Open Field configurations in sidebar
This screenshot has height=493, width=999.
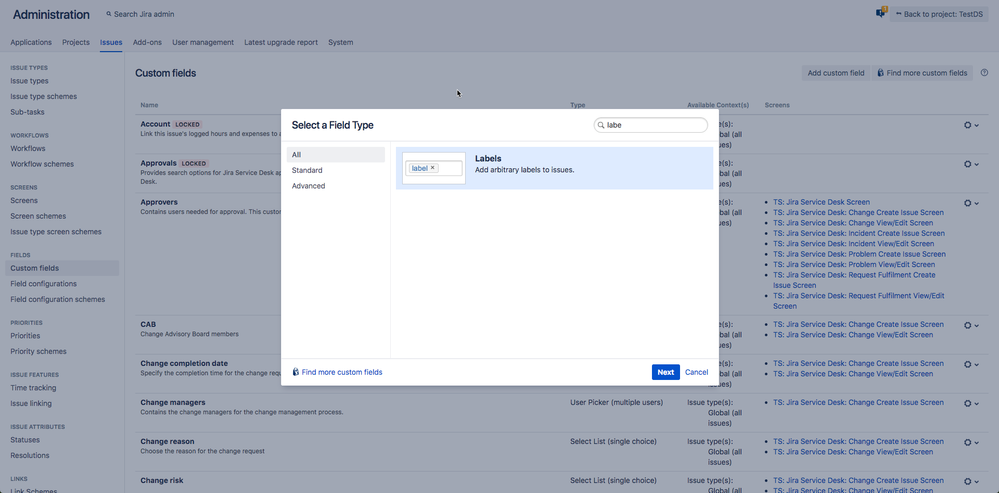click(43, 283)
